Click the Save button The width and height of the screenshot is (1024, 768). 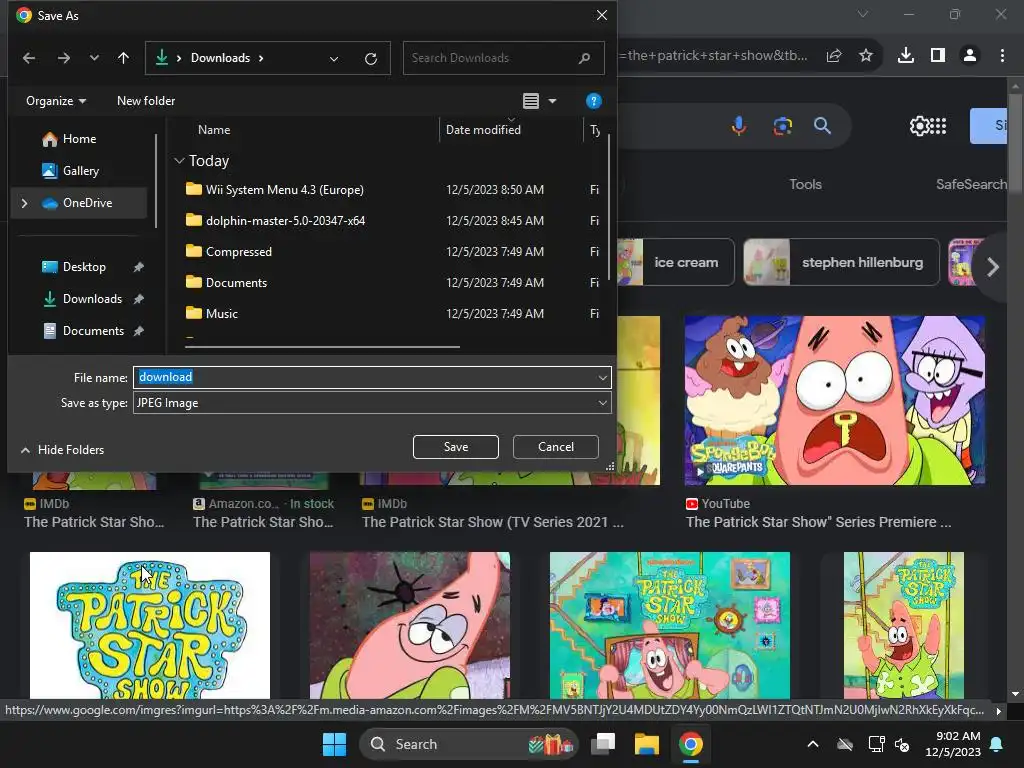pos(456,447)
